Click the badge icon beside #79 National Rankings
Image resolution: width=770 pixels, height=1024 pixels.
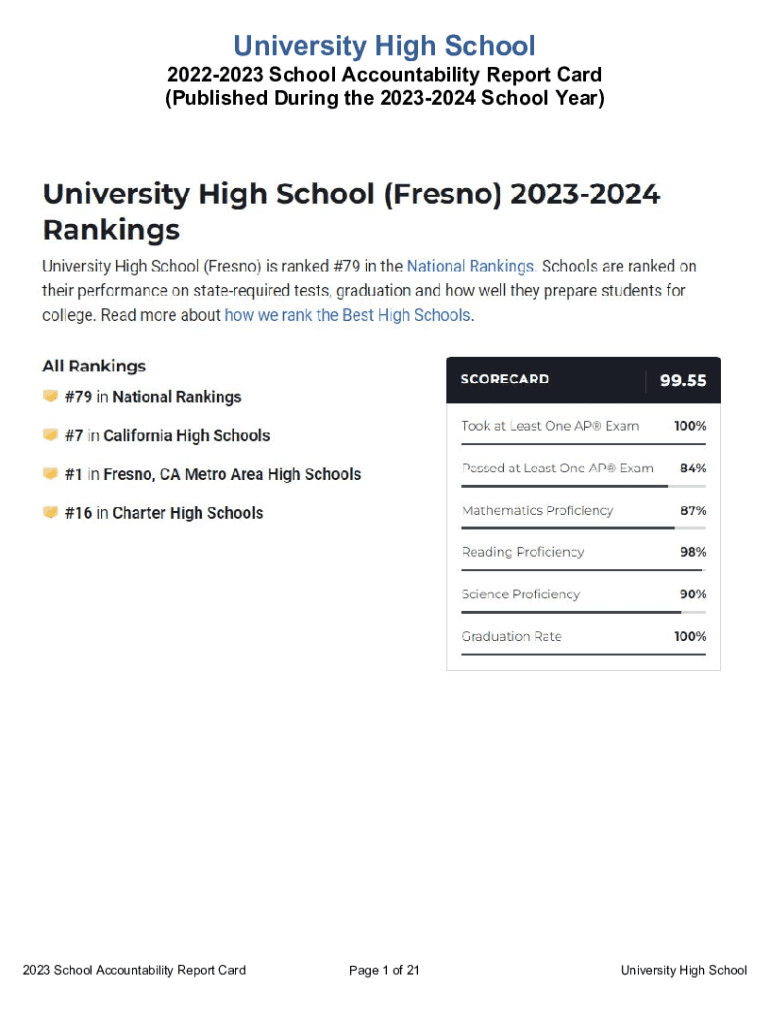(50, 396)
